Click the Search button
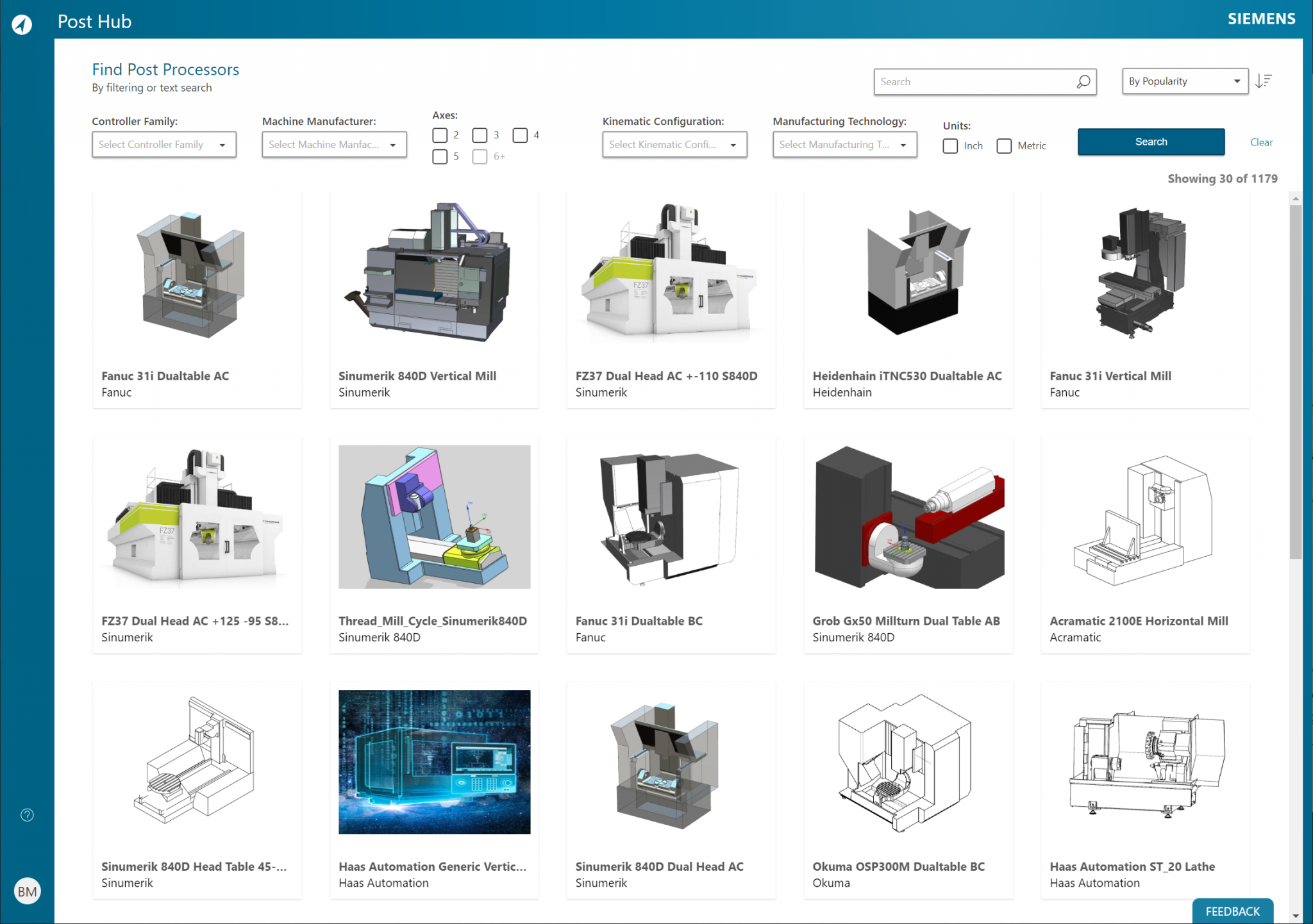This screenshot has height=924, width=1313. 1150,142
